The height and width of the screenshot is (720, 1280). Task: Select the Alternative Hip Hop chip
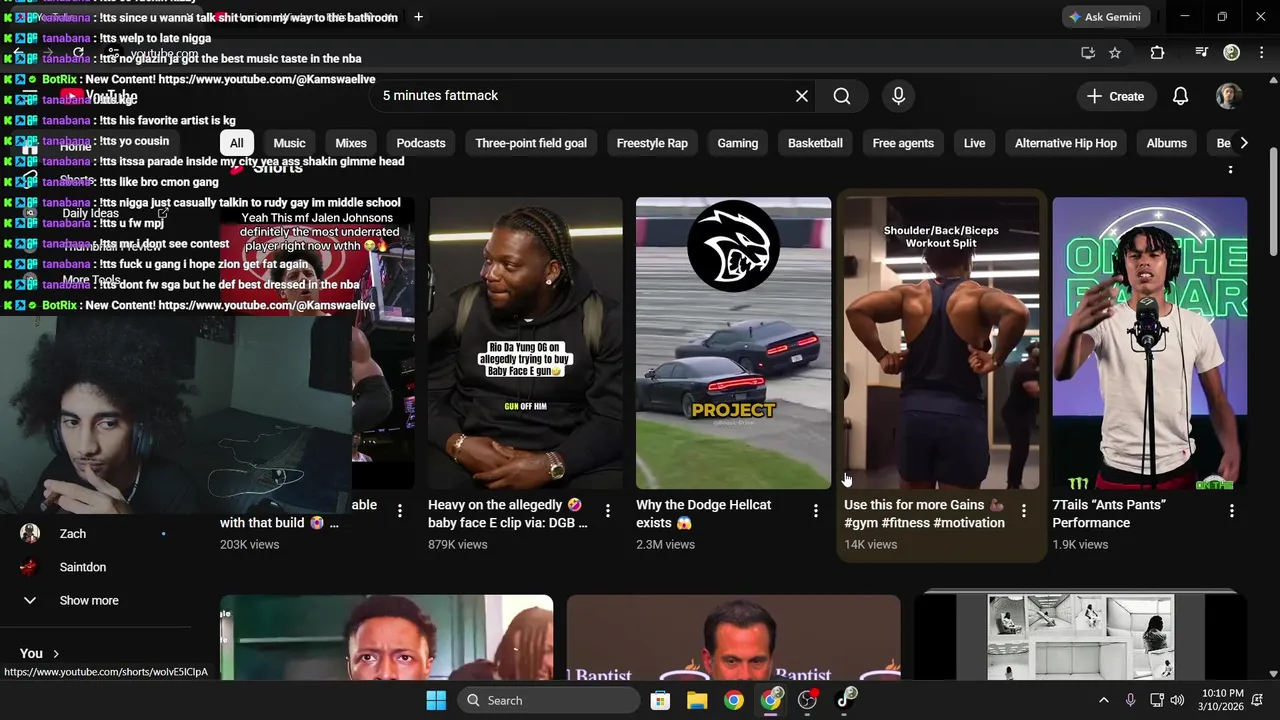[1066, 143]
